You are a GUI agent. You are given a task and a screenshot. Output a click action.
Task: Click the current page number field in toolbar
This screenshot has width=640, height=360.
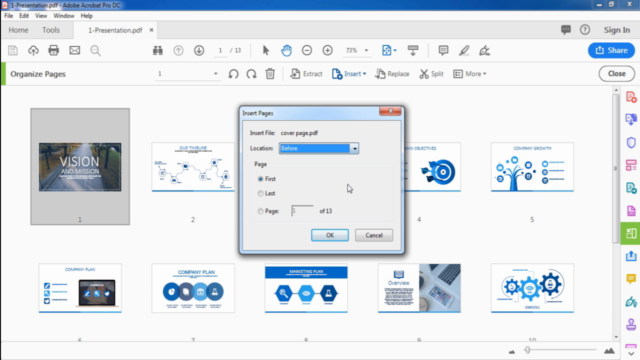220,50
